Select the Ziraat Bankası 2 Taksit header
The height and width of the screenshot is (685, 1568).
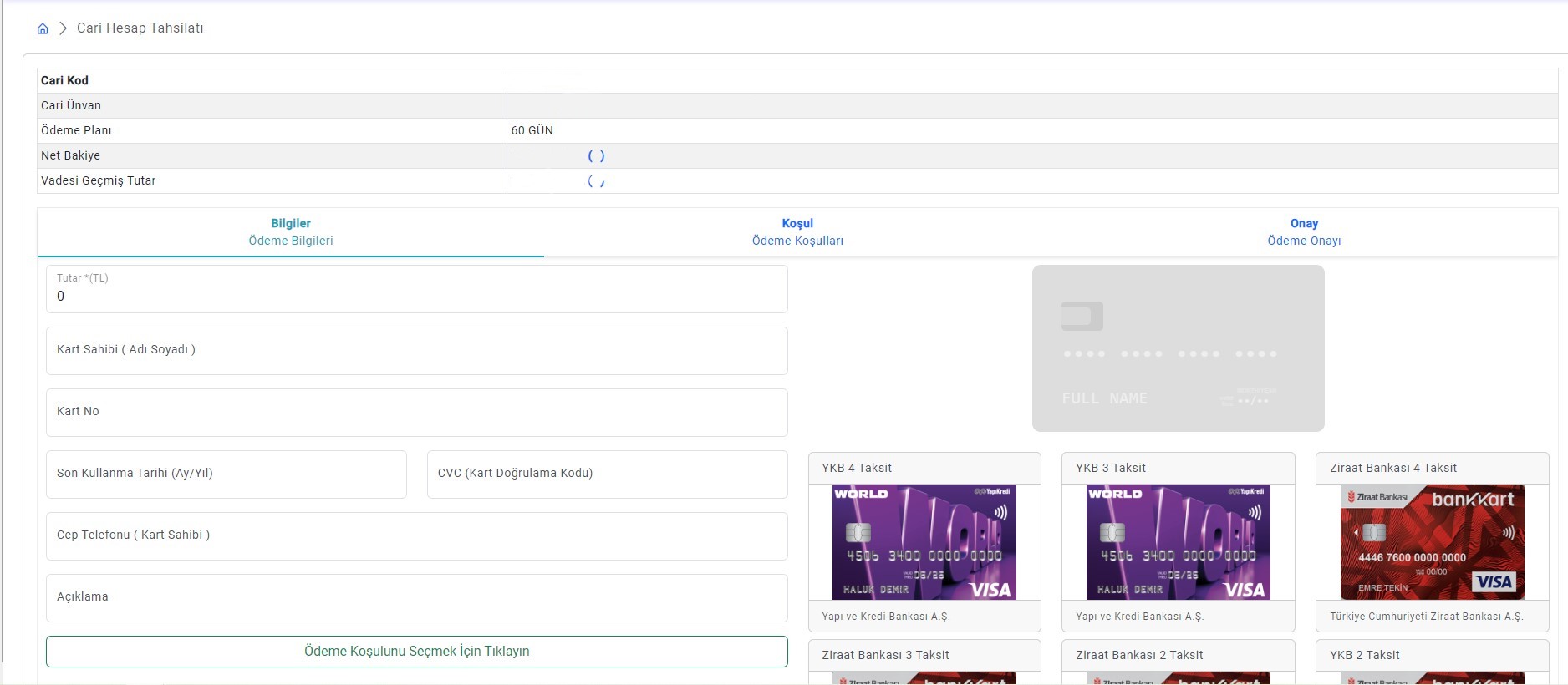click(1178, 655)
